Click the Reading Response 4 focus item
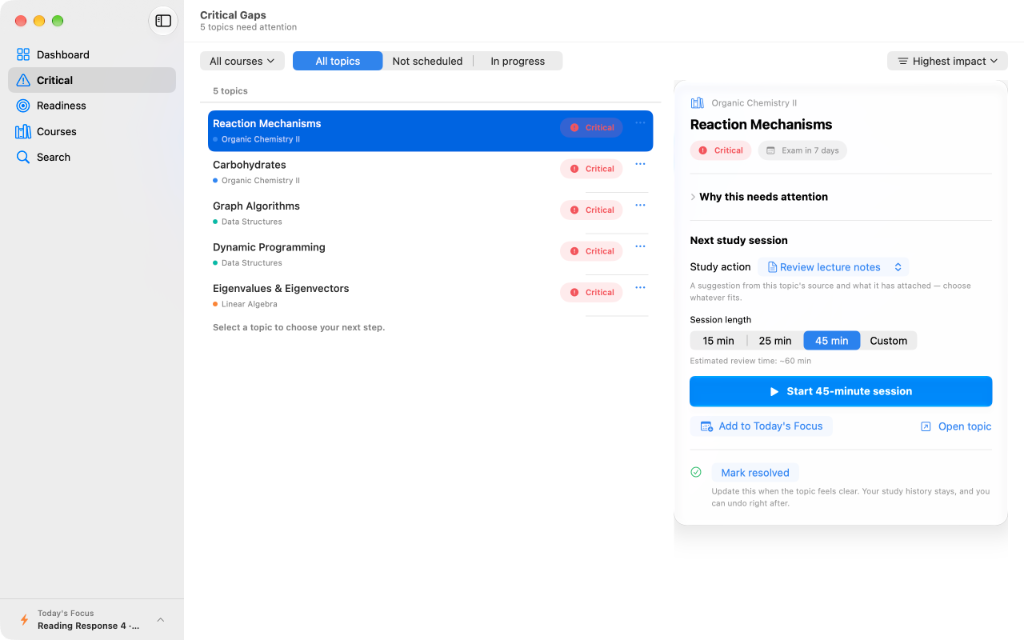Image resolution: width=1024 pixels, height=640 pixels. pyautogui.click(x=88, y=626)
